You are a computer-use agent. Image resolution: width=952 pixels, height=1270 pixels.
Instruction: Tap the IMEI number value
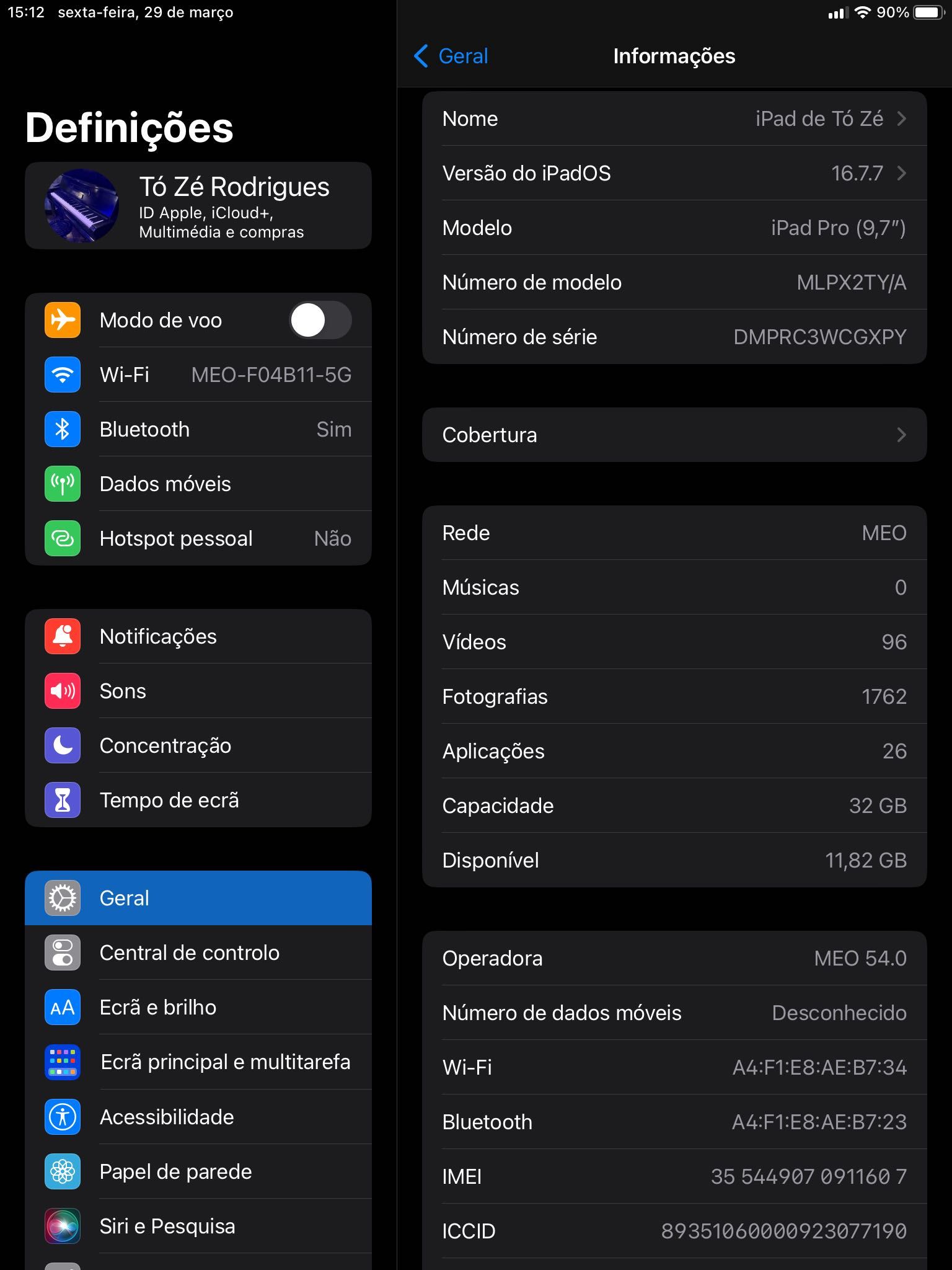coord(809,1176)
